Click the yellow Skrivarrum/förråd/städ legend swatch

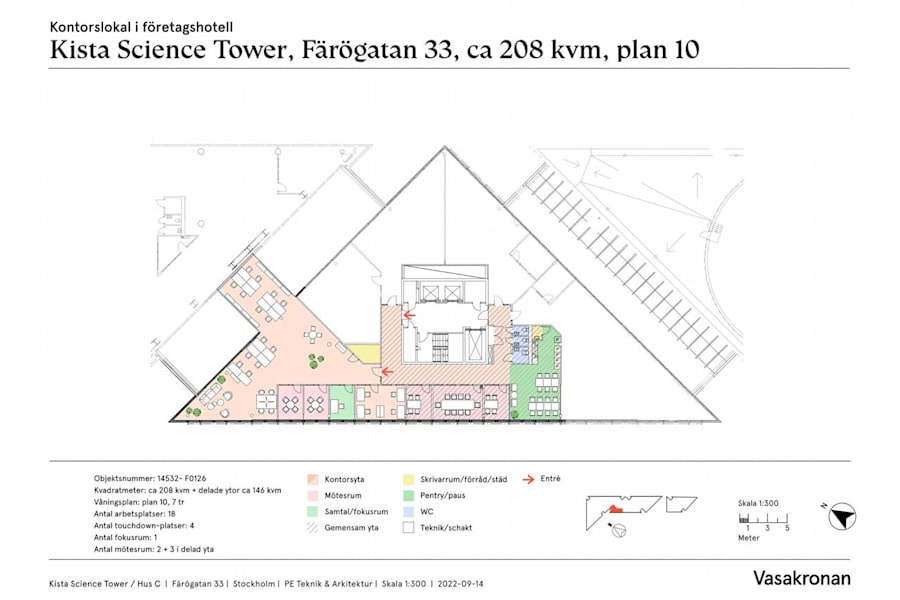408,478
